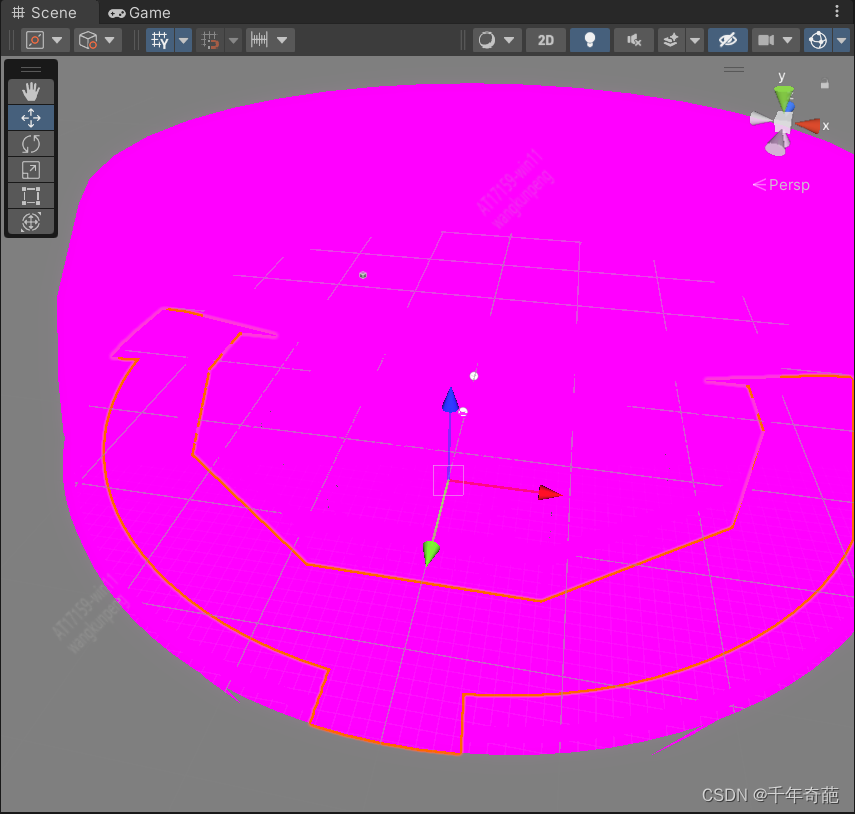Select the Move tool
The width and height of the screenshot is (855, 814).
pos(31,118)
